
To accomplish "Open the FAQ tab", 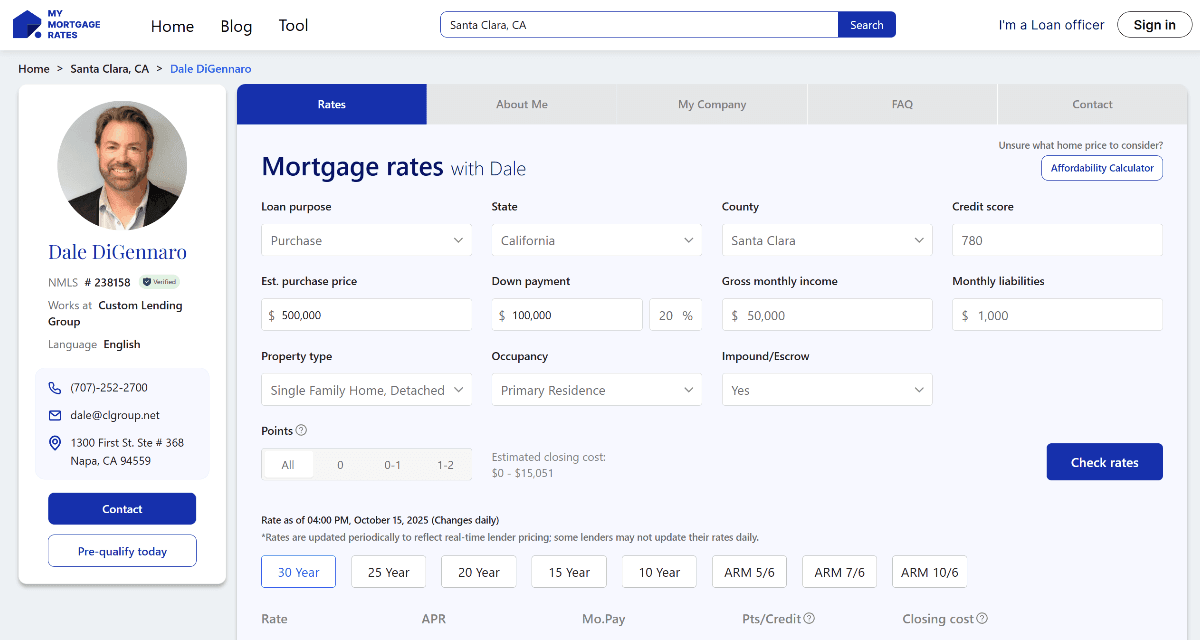I will 901,104.
